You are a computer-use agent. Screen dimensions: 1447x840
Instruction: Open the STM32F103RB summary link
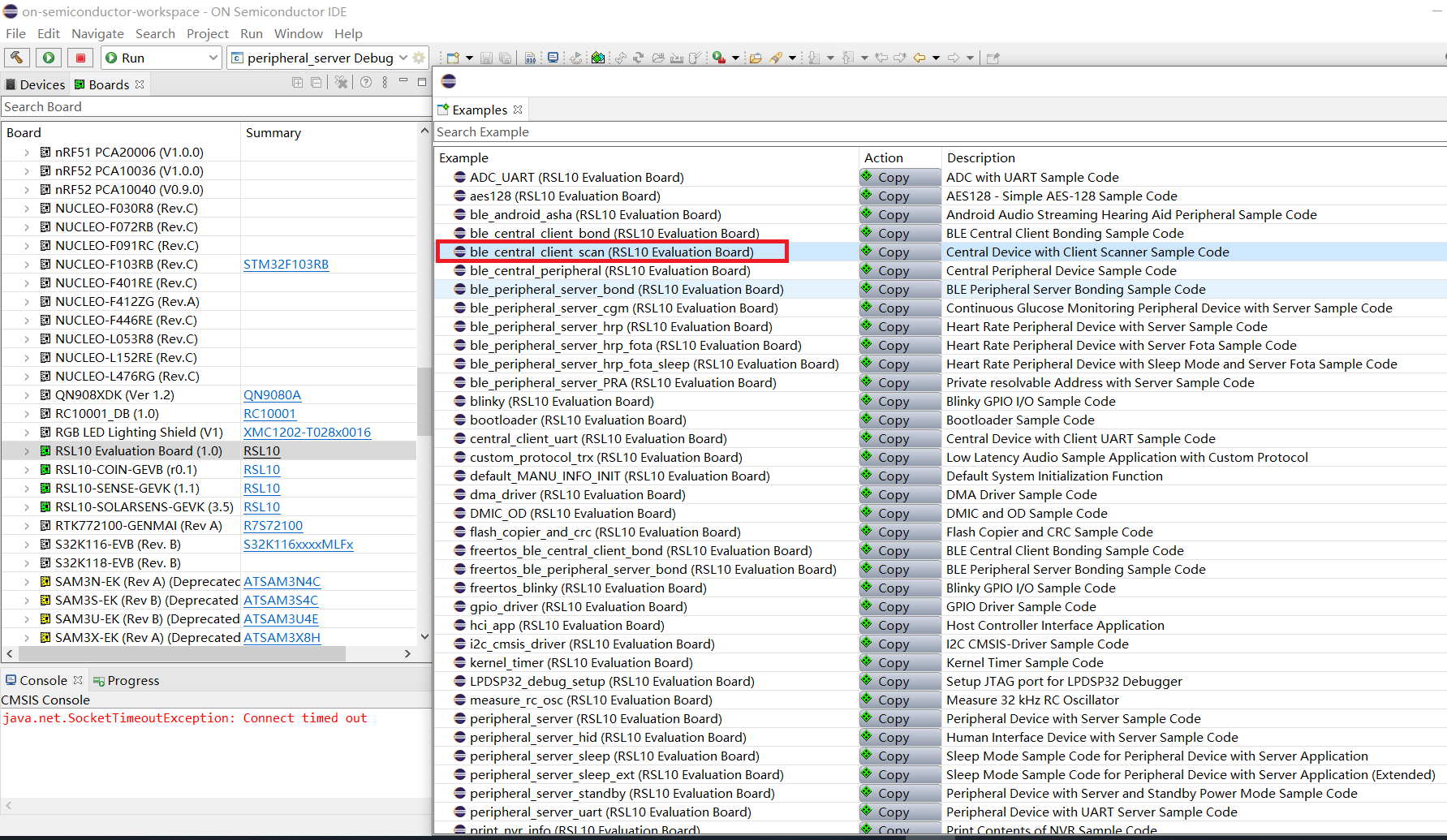(x=286, y=264)
